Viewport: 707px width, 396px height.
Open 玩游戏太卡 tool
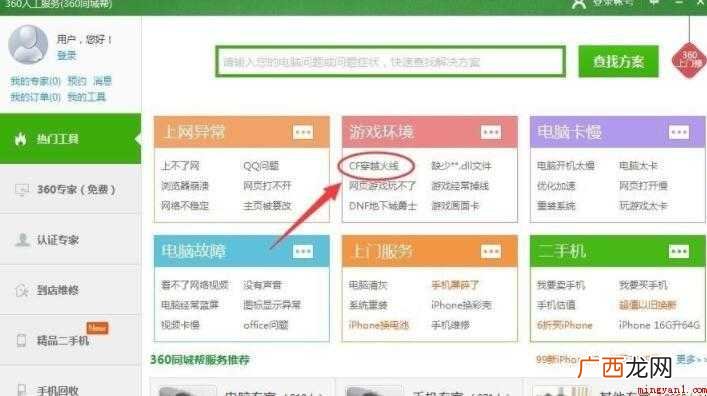pos(643,206)
